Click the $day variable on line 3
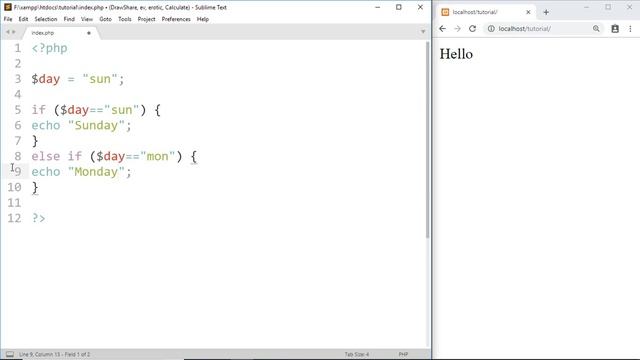The image size is (640, 360). tap(46, 79)
